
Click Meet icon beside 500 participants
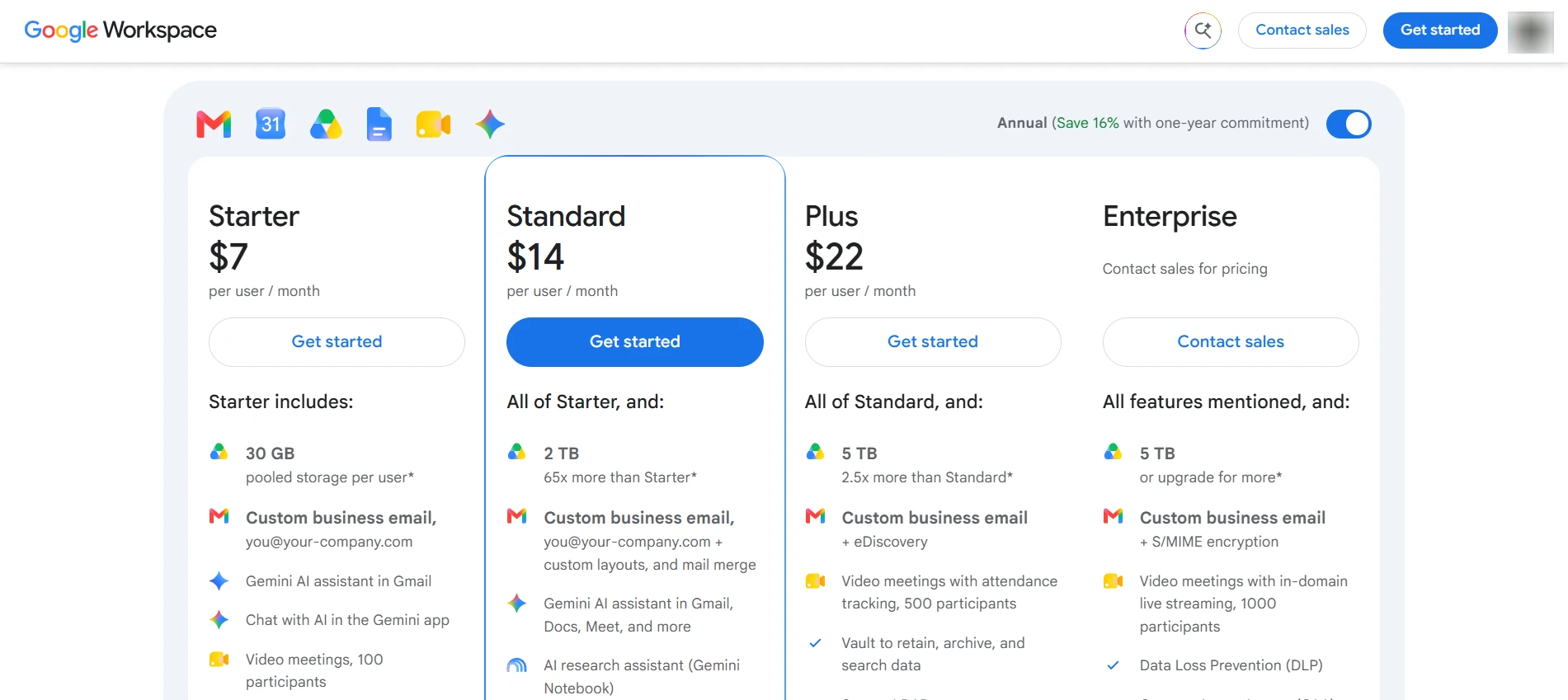tap(815, 581)
